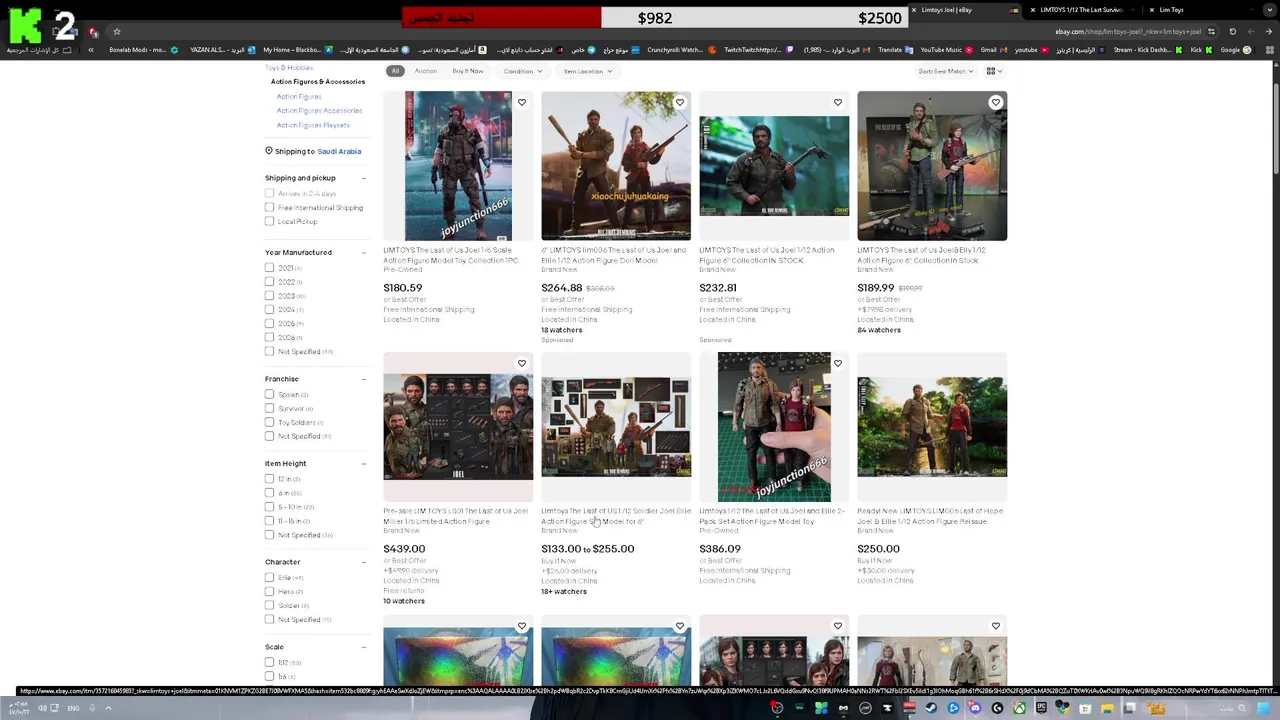Switch to the Auction tab
Viewport: 1280px width, 720px height.
[x=425, y=71]
